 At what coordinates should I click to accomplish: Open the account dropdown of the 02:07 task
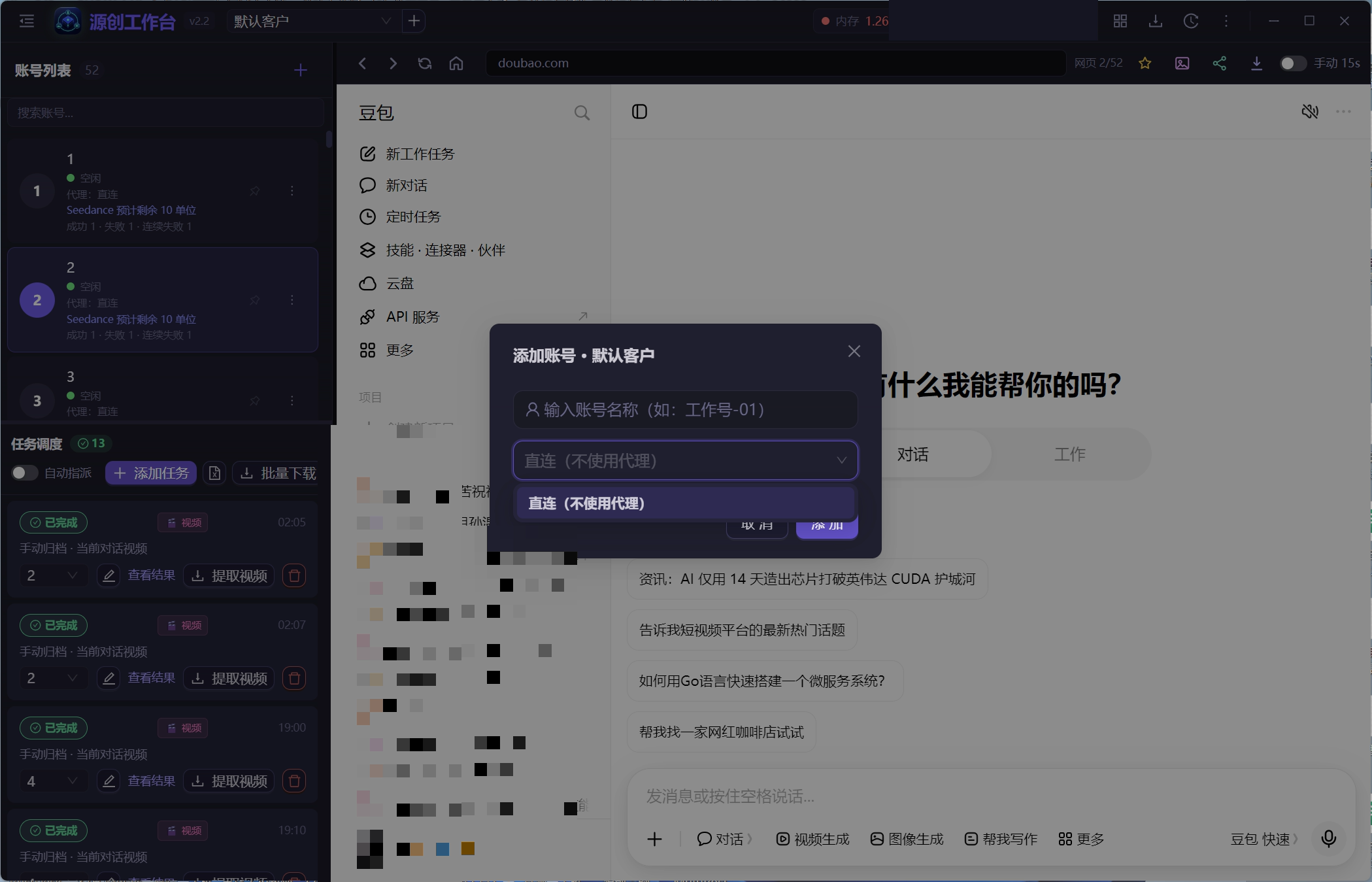(52, 679)
